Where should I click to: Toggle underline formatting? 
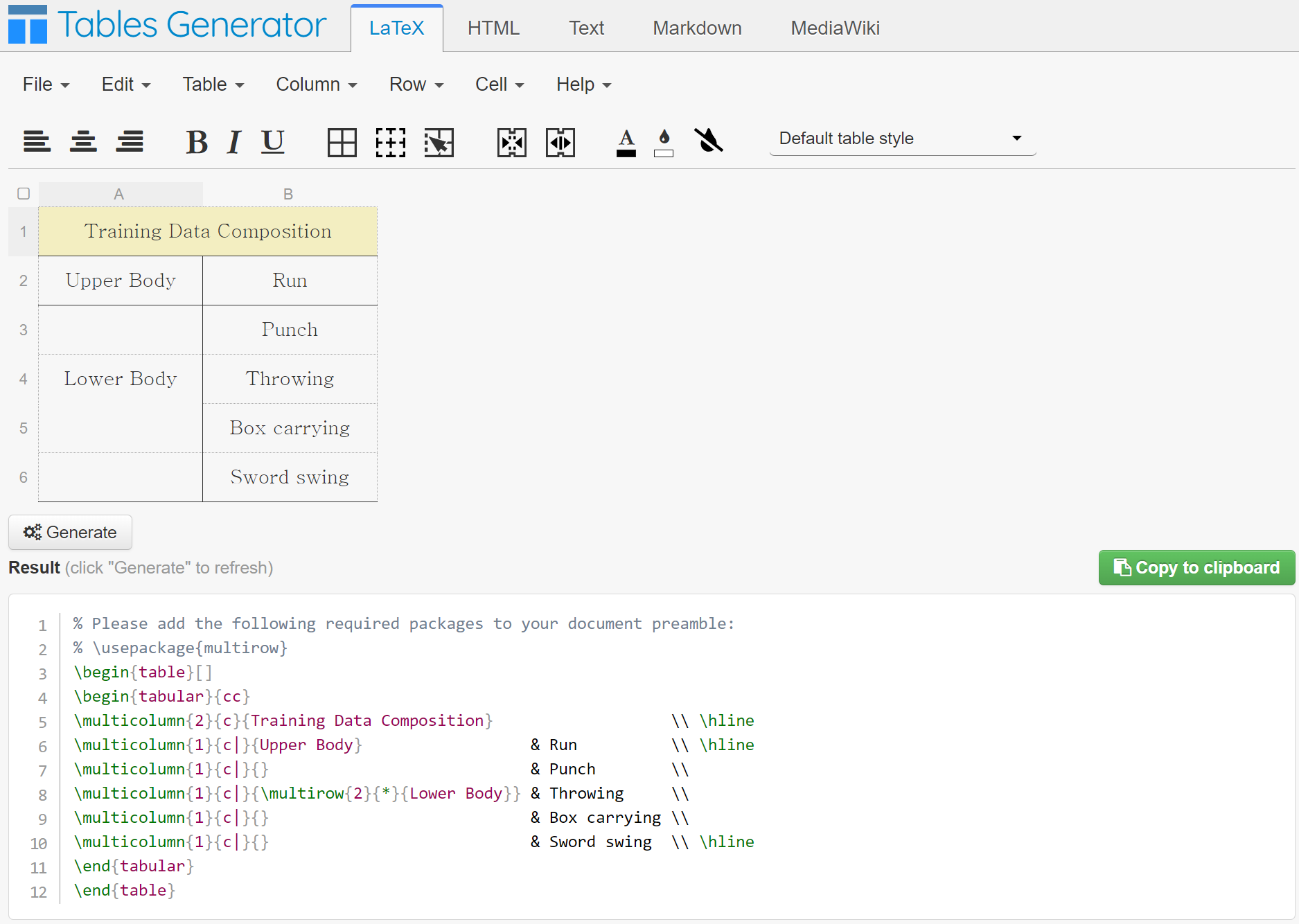273,142
